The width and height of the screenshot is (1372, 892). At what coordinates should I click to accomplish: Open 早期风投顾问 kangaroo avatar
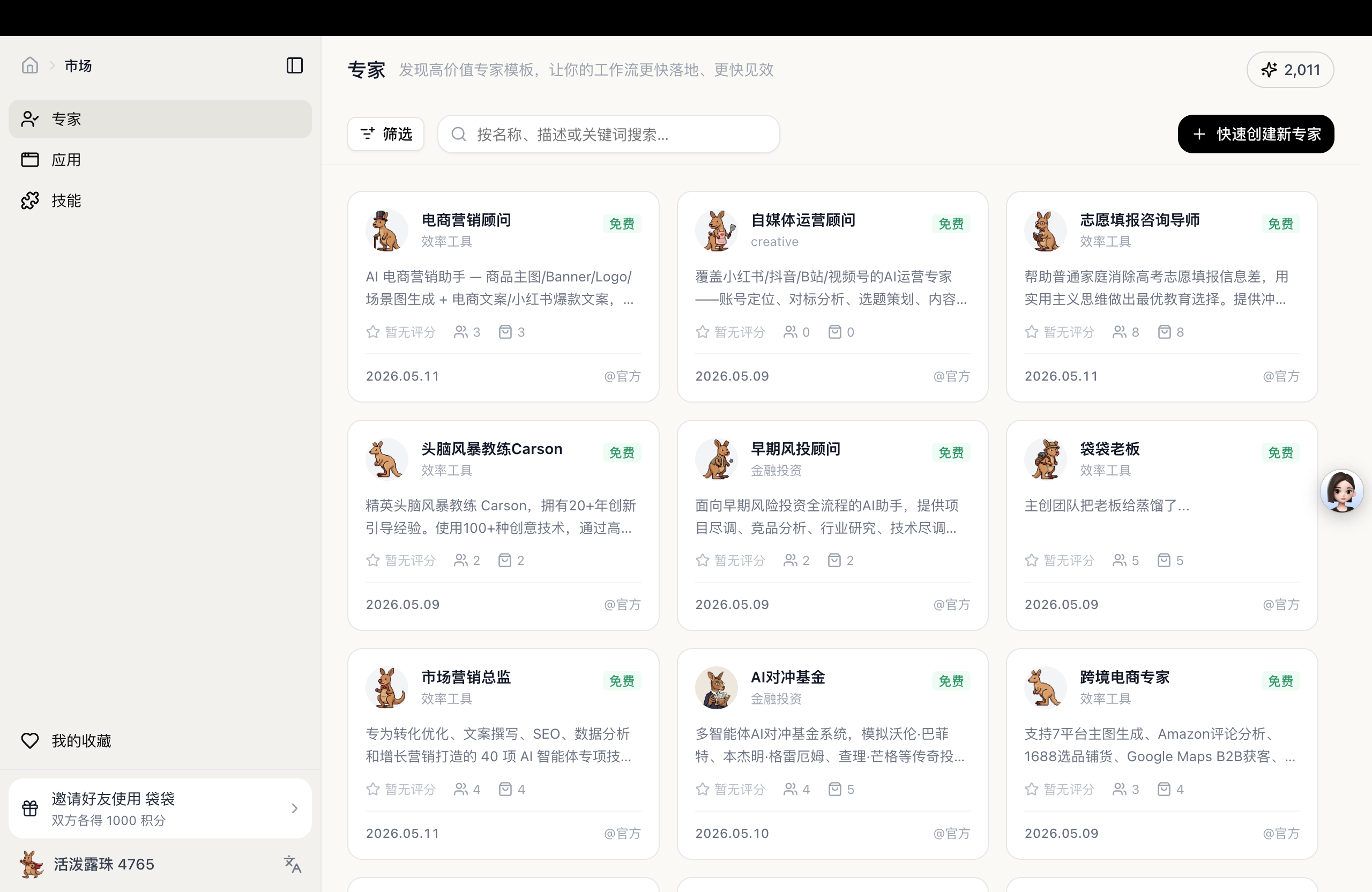(717, 459)
